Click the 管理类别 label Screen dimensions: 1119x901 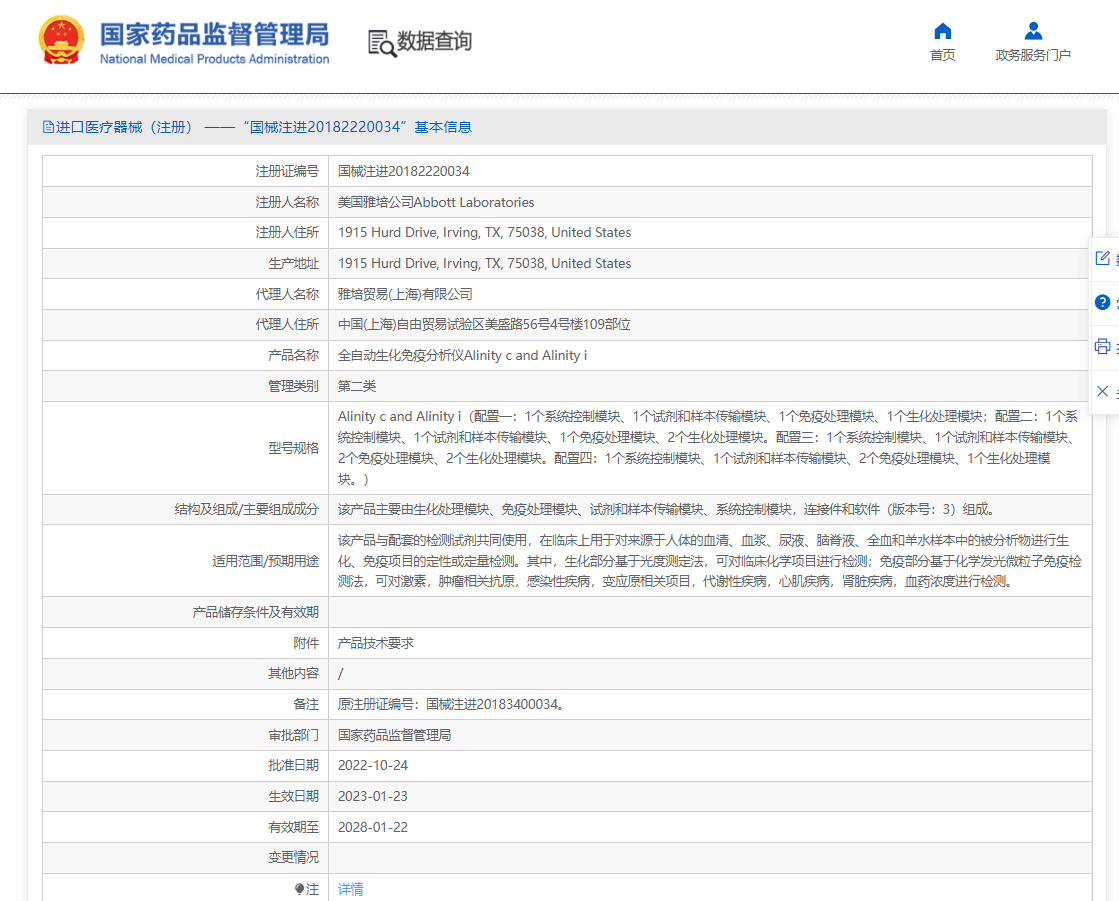293,386
